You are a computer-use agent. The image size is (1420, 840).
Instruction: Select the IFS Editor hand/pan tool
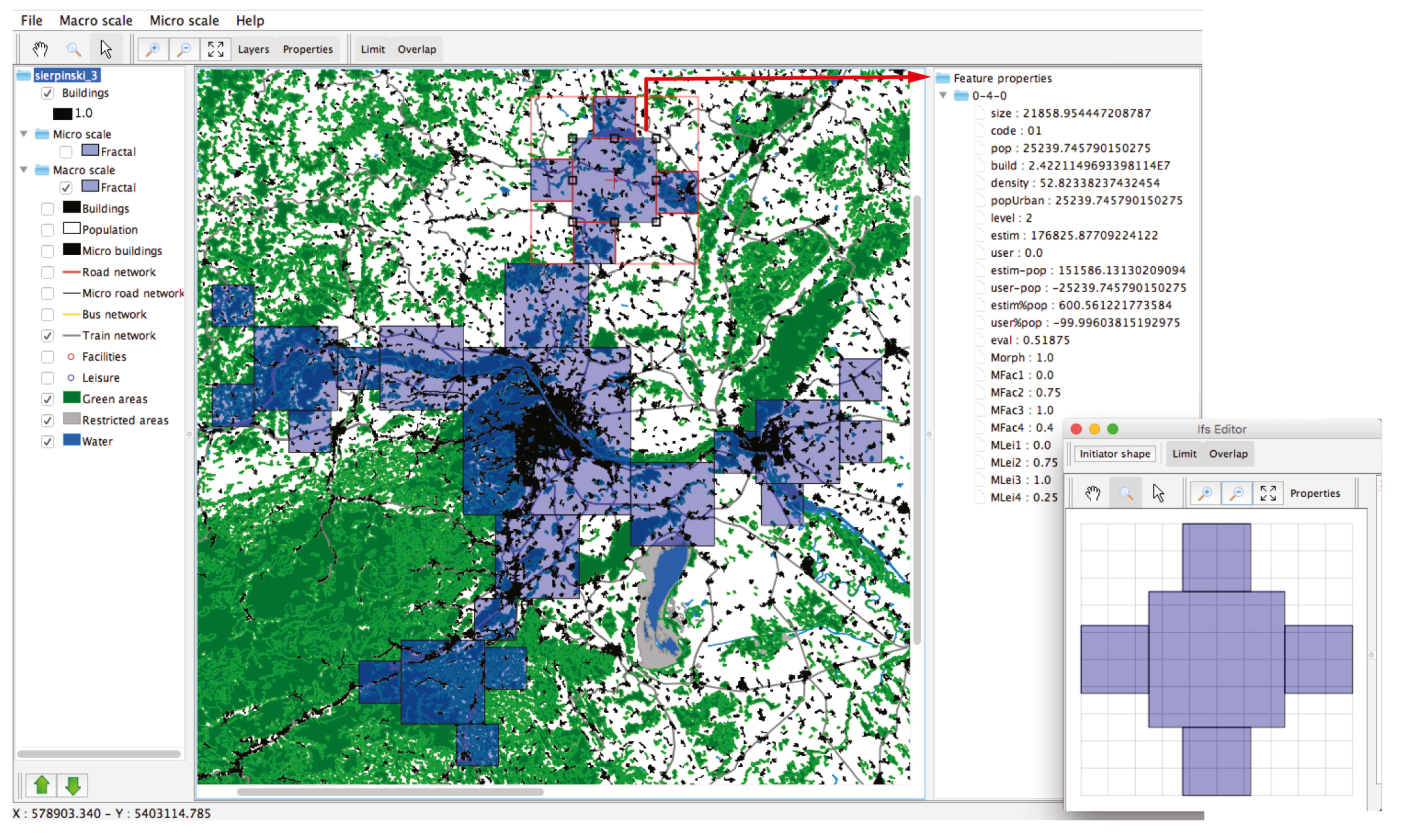[x=1090, y=493]
